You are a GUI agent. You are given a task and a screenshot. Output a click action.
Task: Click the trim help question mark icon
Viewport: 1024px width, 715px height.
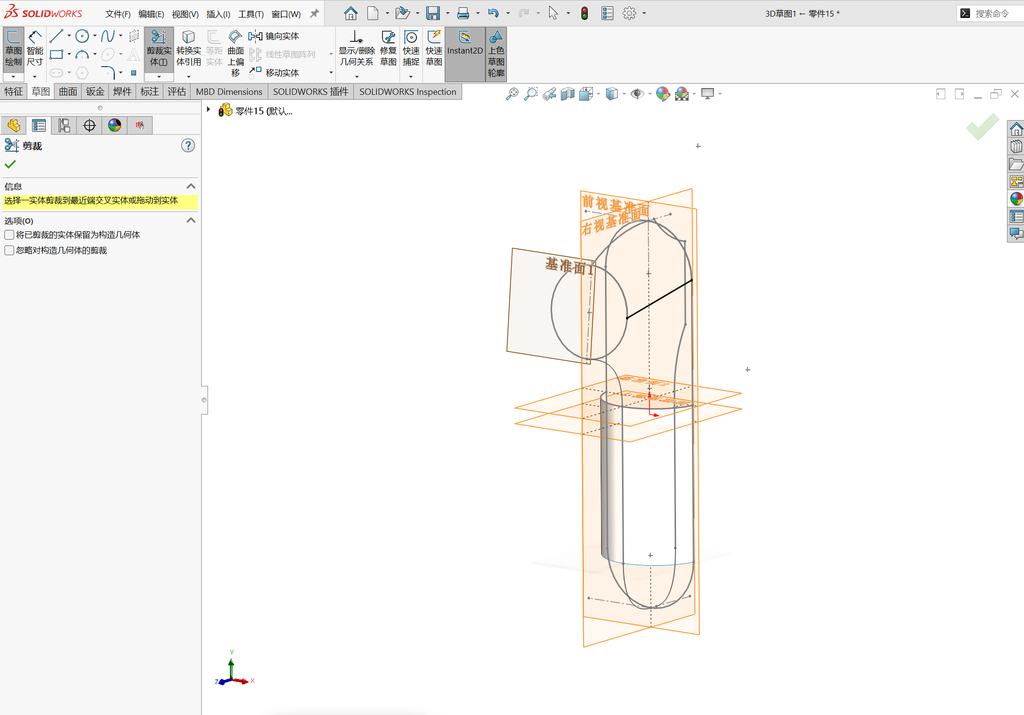click(x=188, y=146)
